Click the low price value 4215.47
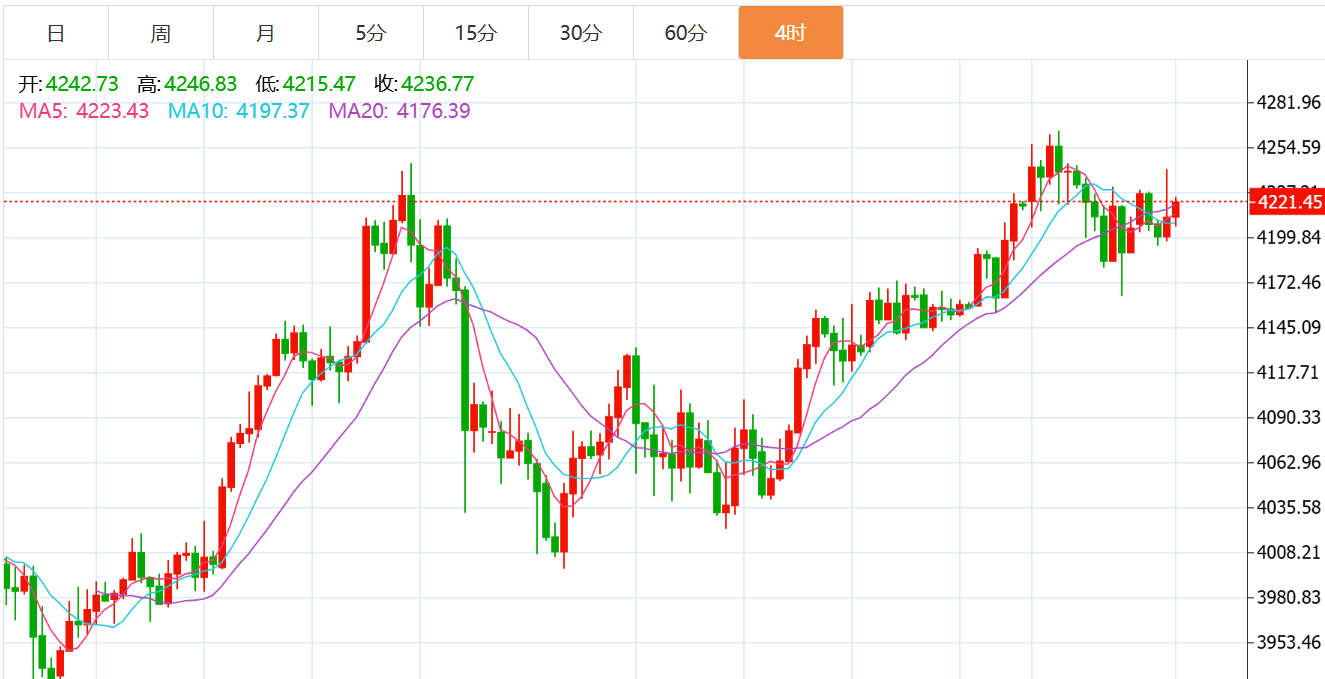 tap(319, 84)
